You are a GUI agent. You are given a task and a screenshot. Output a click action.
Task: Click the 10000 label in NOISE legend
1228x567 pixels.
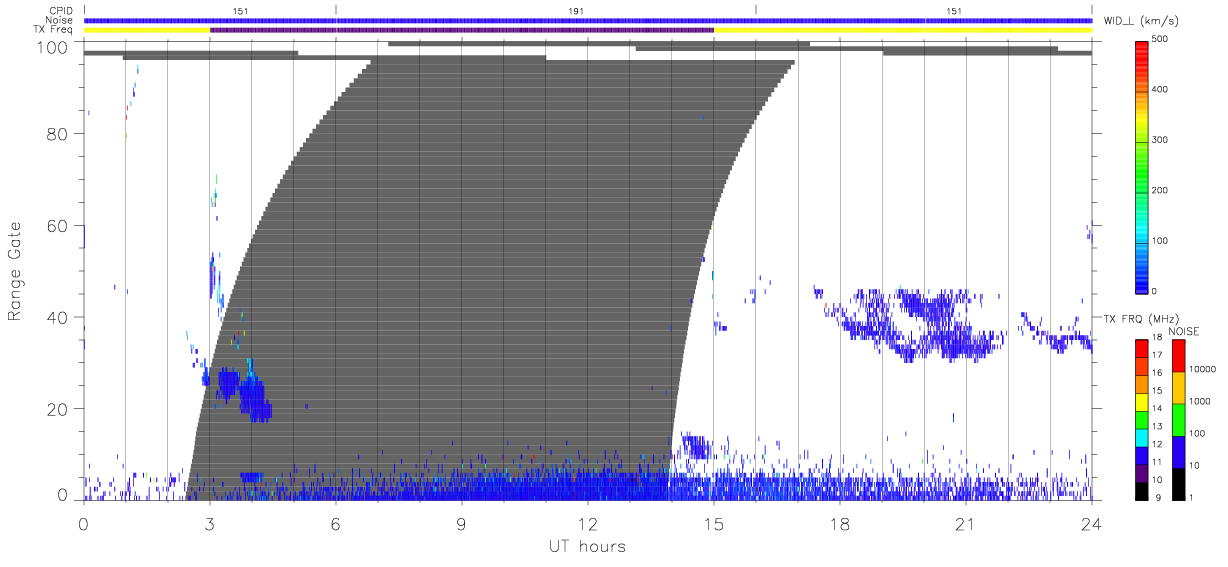[x=1202, y=370]
